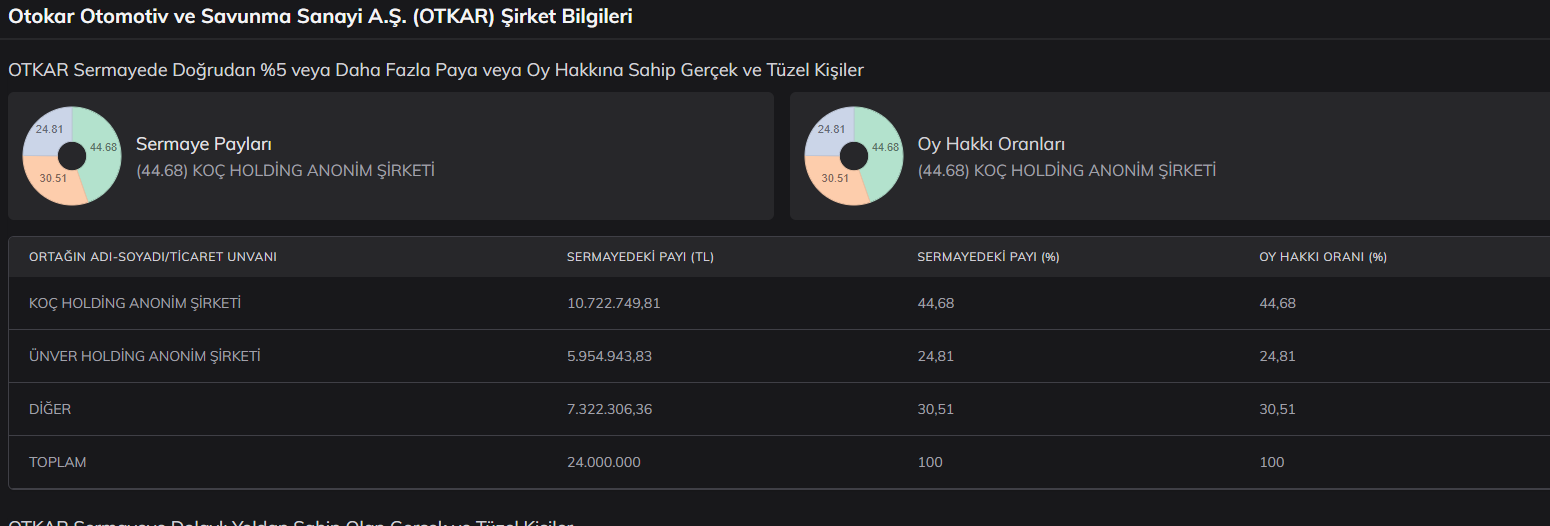
Task: Click the orange 30.51 slice in Sermaye Payları pie
Action: (52, 180)
